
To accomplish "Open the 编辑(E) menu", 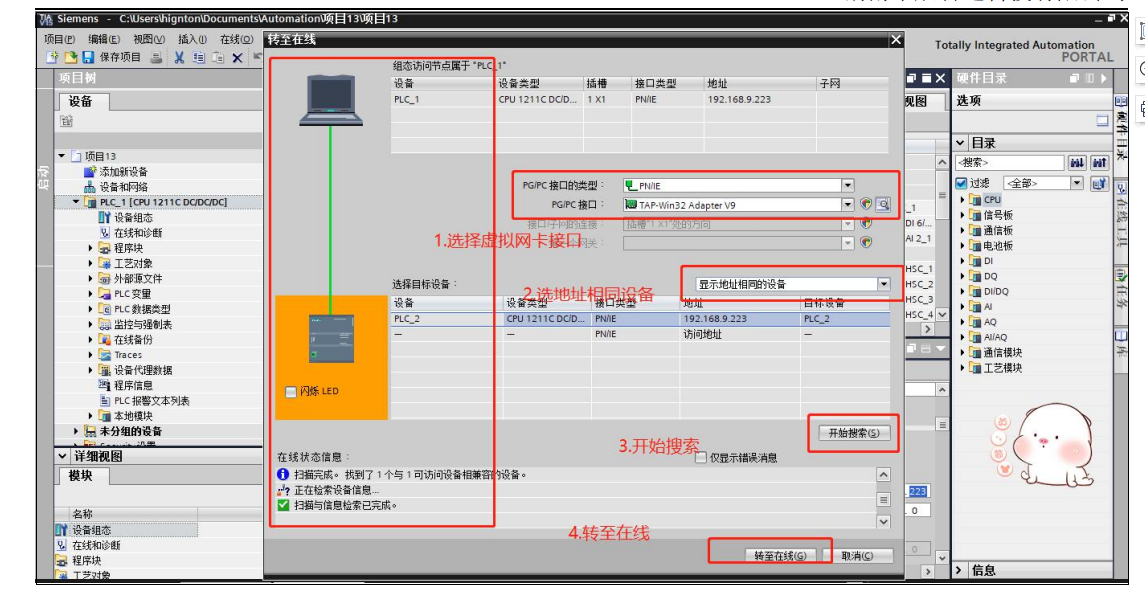I will click(104, 39).
